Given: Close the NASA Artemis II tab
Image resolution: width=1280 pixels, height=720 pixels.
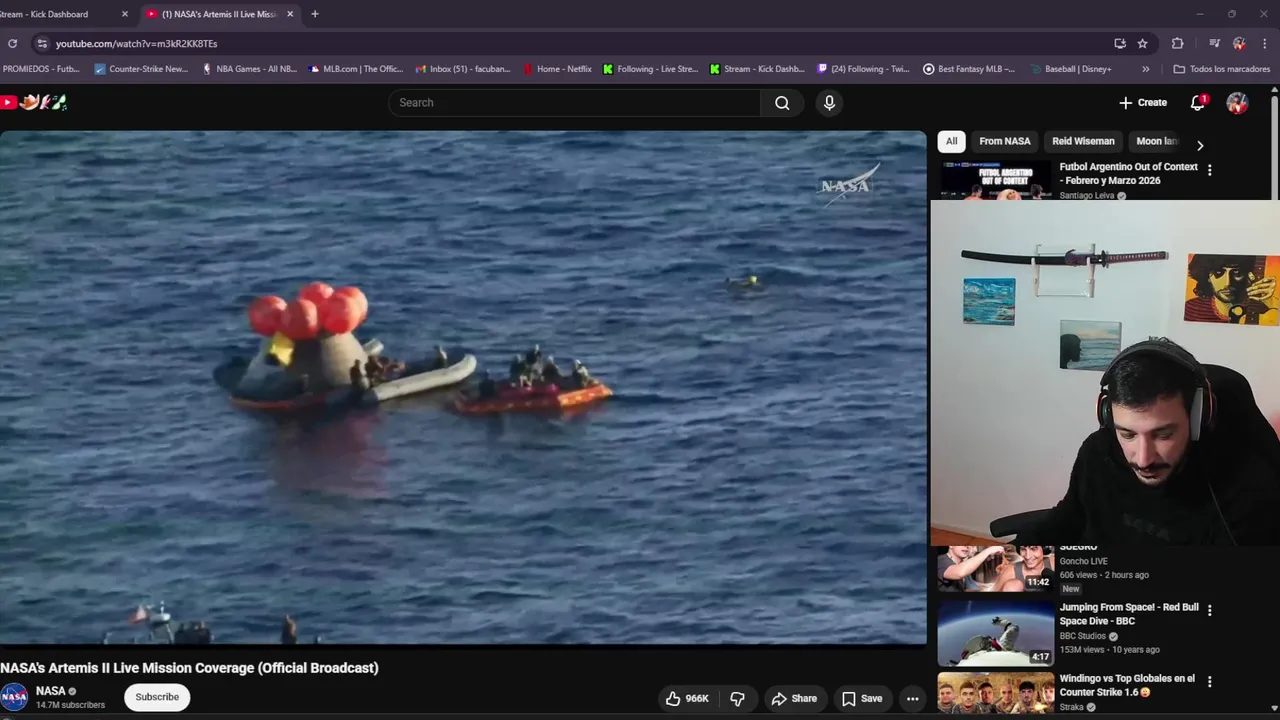Looking at the screenshot, I should point(290,14).
